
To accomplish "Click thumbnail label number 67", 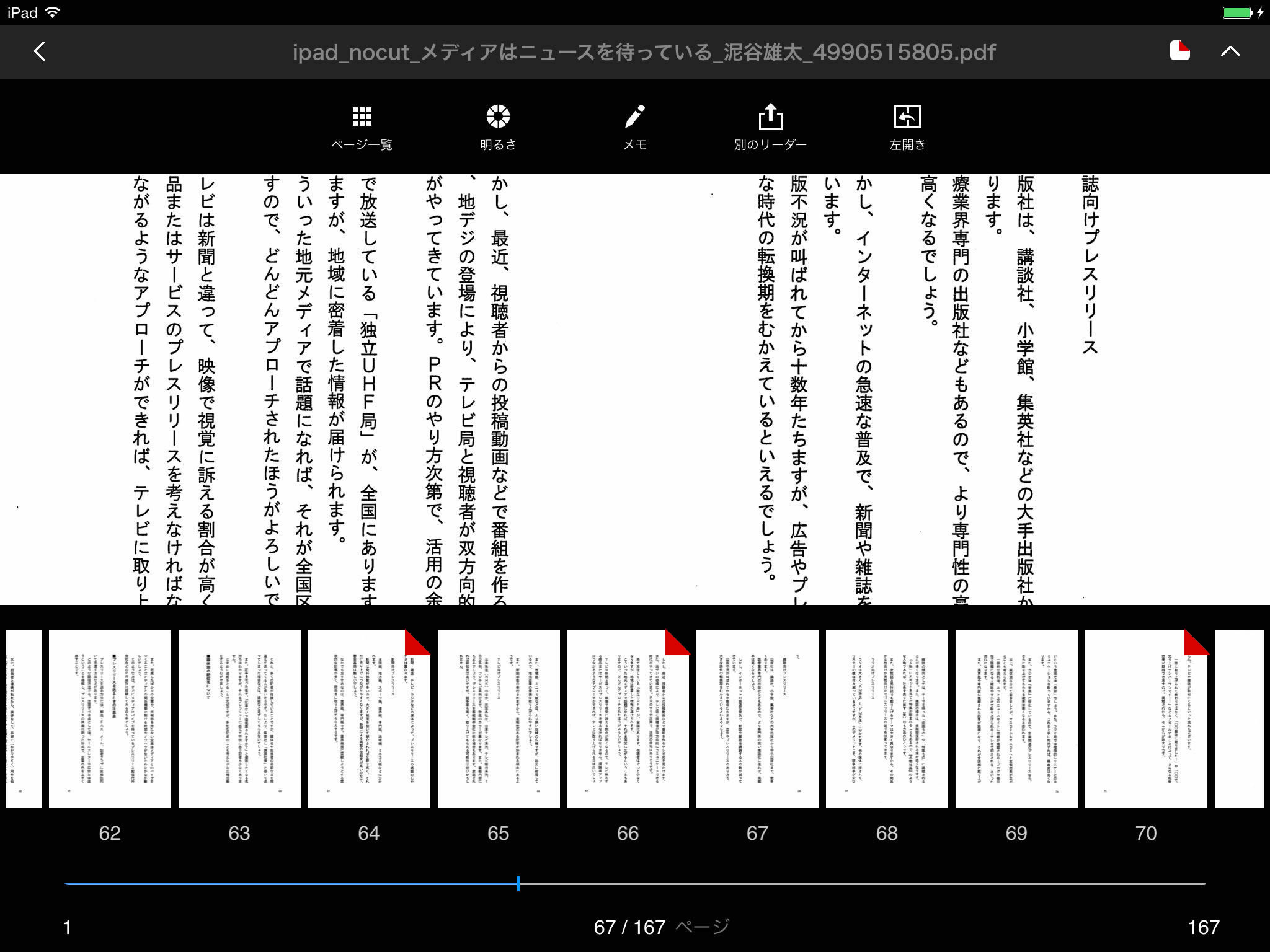I will 757,833.
